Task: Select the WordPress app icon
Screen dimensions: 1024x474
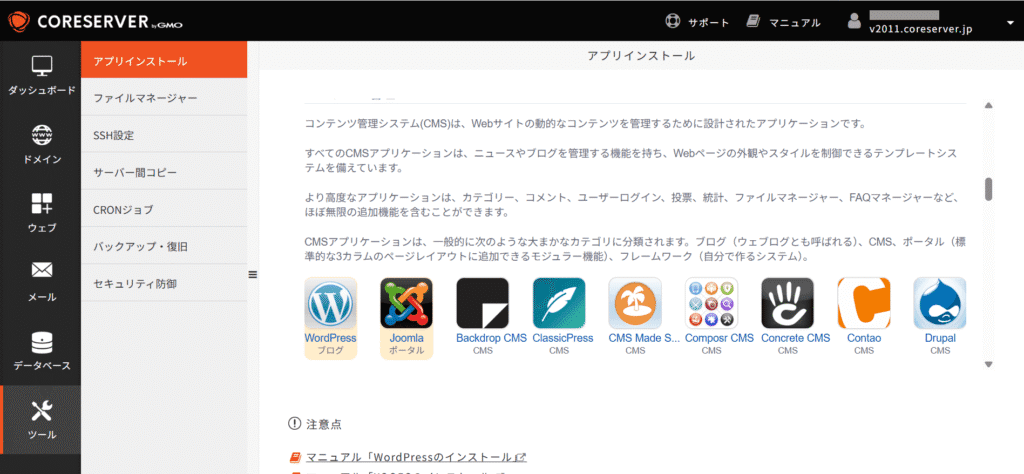Action: pos(330,304)
